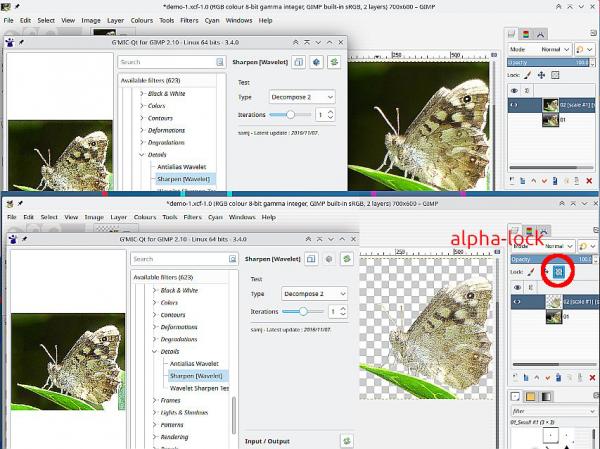
Task: Open Layers tab icon in upper window dock
Action: pyautogui.click(x=512, y=34)
